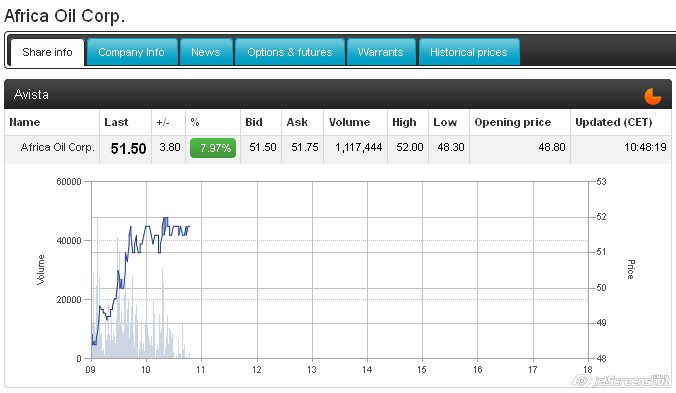Click the +/- column header

click(x=163, y=122)
